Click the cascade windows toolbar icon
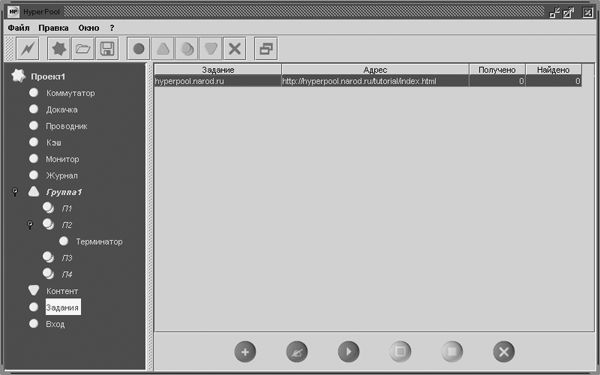 point(266,49)
